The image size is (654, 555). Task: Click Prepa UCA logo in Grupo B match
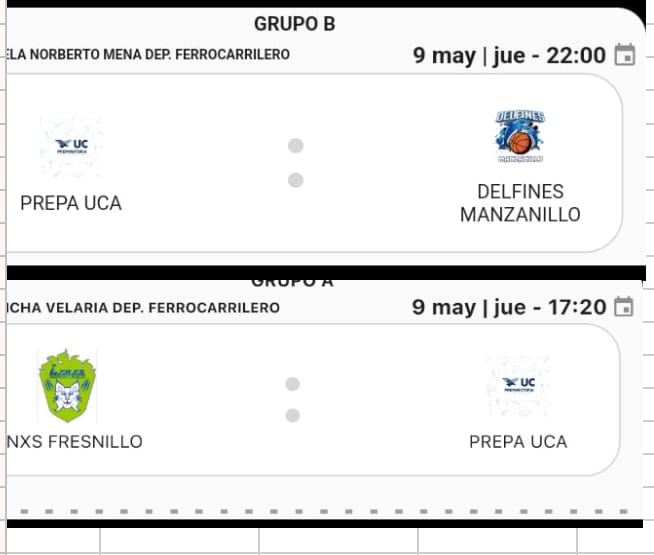point(72,146)
